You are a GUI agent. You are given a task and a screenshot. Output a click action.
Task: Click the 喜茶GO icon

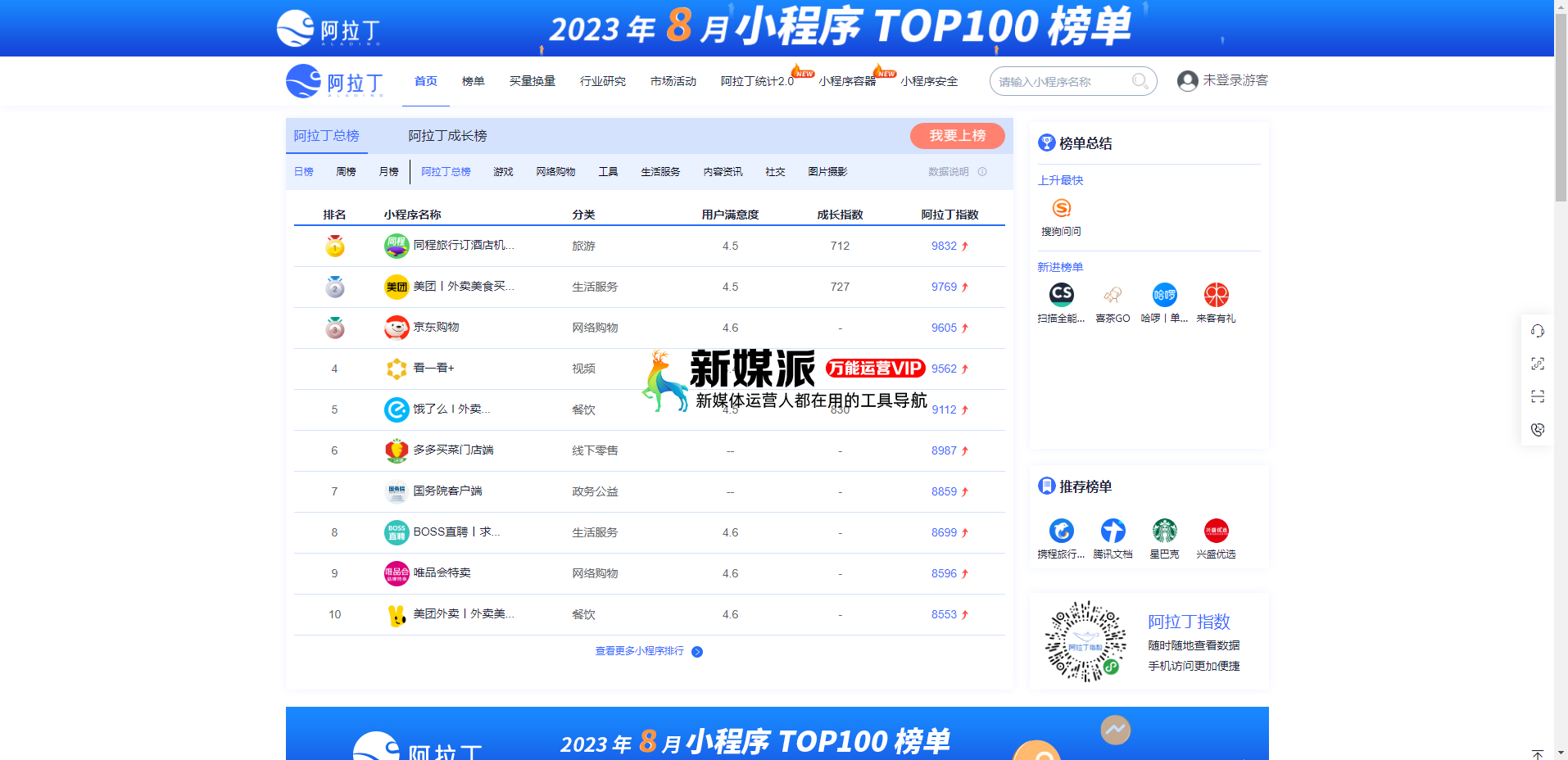[x=1113, y=294]
